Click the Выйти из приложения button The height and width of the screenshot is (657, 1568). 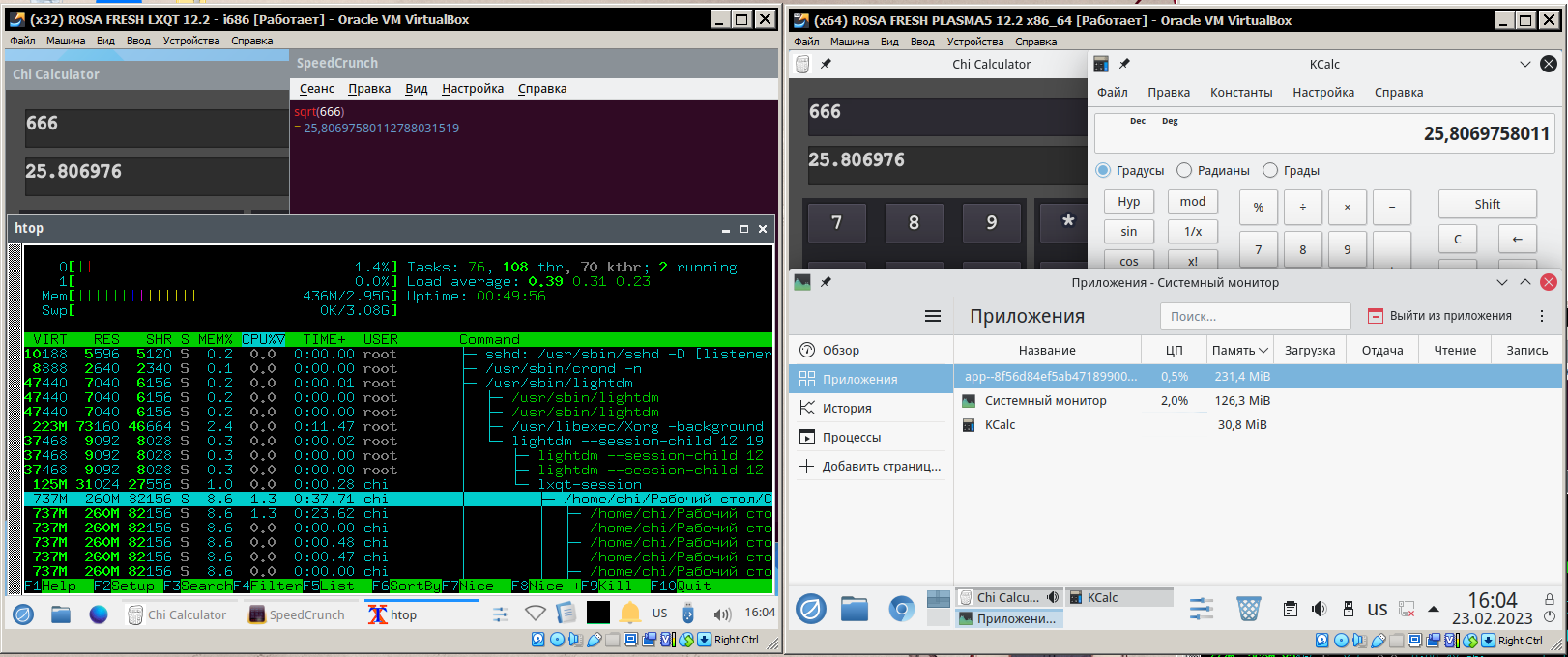(x=1439, y=316)
